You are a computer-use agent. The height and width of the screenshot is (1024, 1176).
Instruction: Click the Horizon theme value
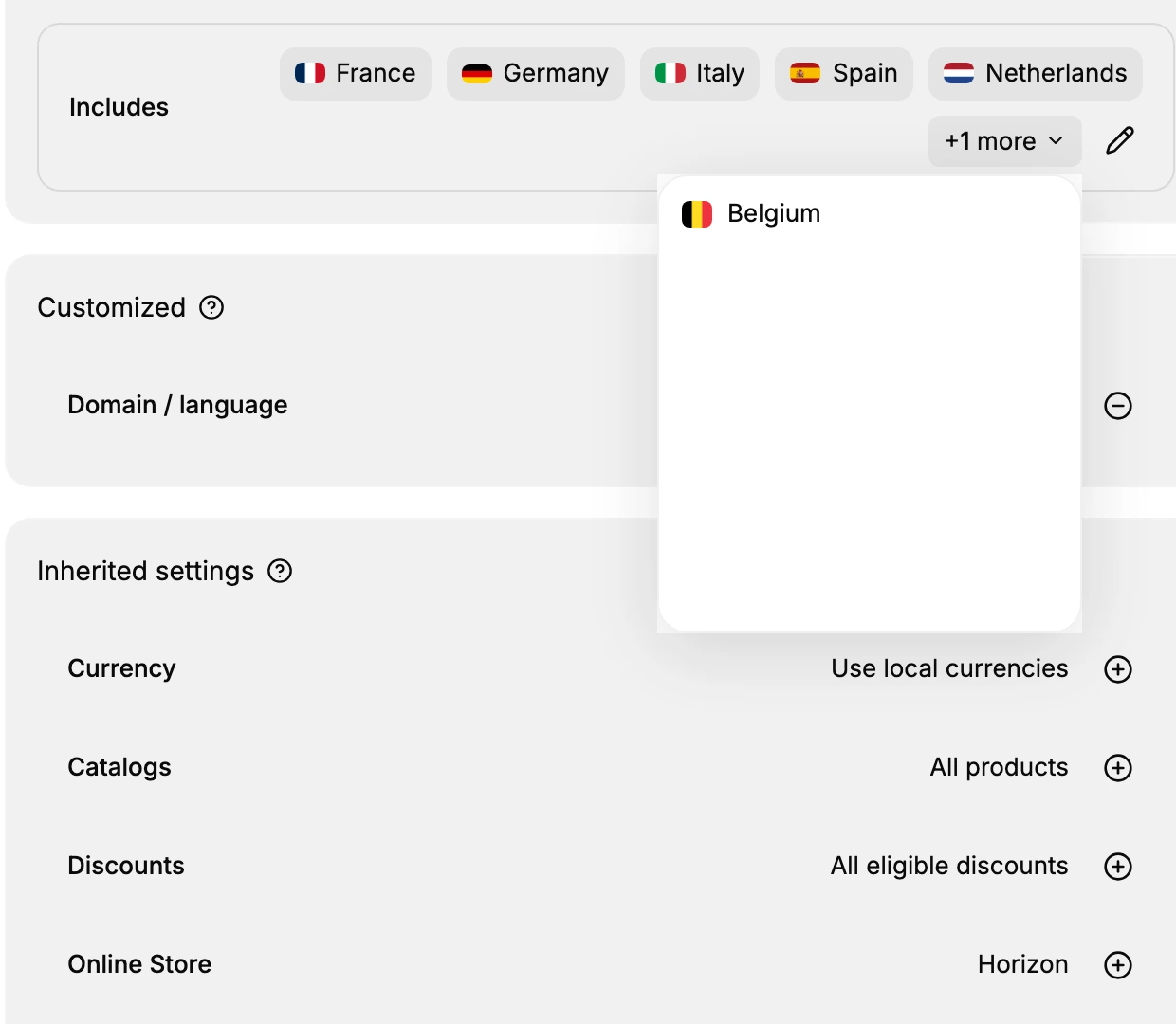coord(1023,964)
